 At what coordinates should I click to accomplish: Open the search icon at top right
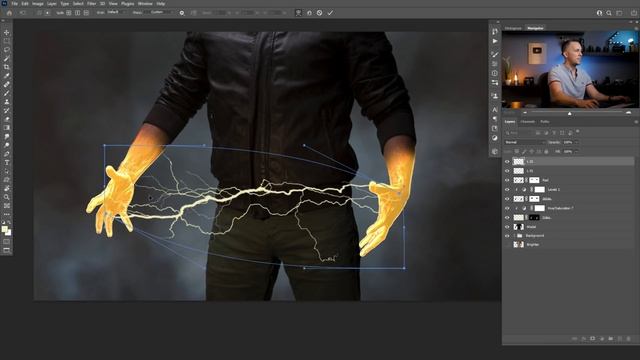coord(609,13)
